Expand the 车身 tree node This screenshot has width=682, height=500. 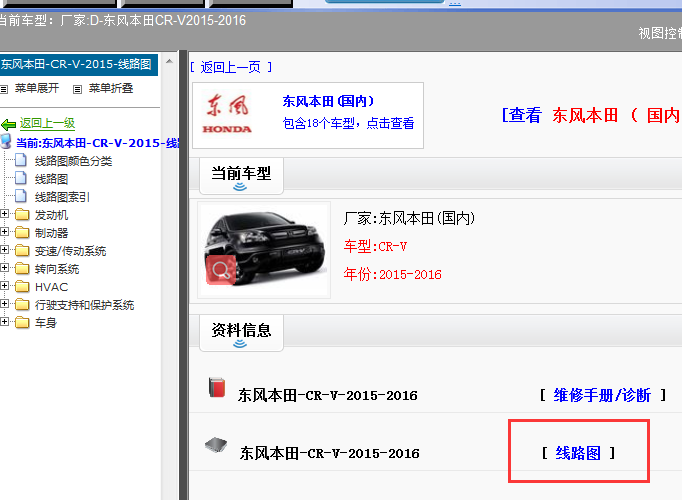[4, 321]
